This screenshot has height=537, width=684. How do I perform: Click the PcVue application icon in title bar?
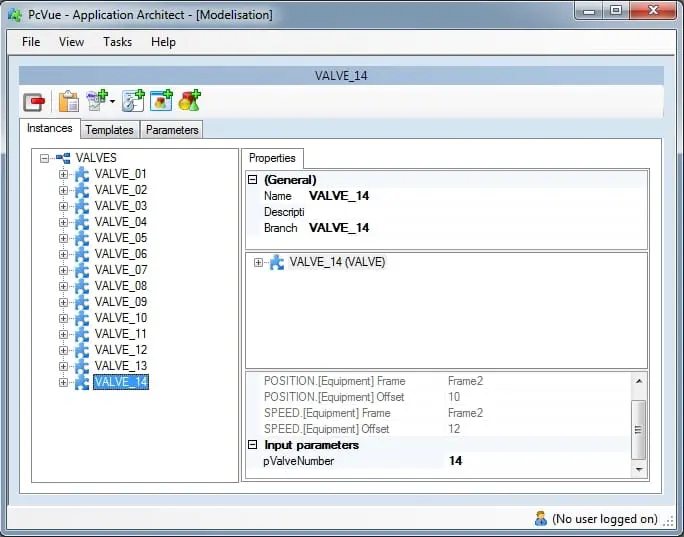point(12,13)
